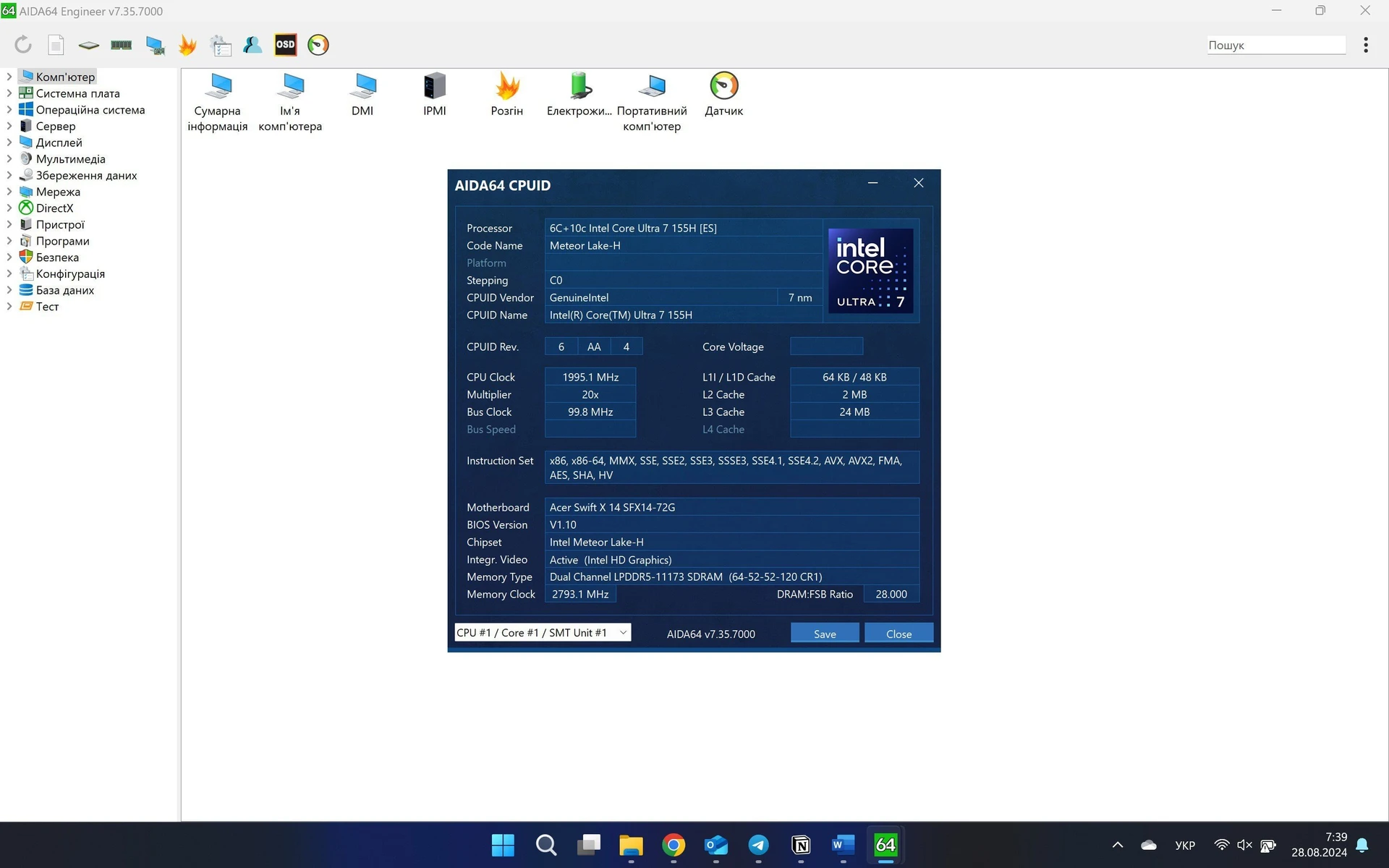Open the taskbar clock and date
Image resolution: width=1389 pixels, height=868 pixels.
(x=1320, y=845)
